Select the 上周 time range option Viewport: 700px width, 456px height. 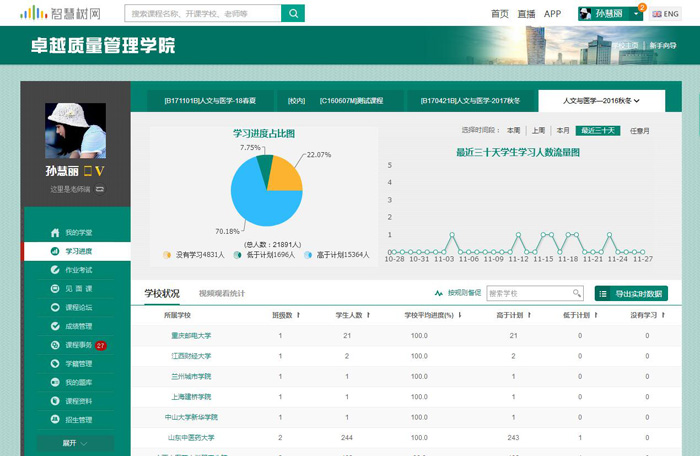tap(538, 130)
